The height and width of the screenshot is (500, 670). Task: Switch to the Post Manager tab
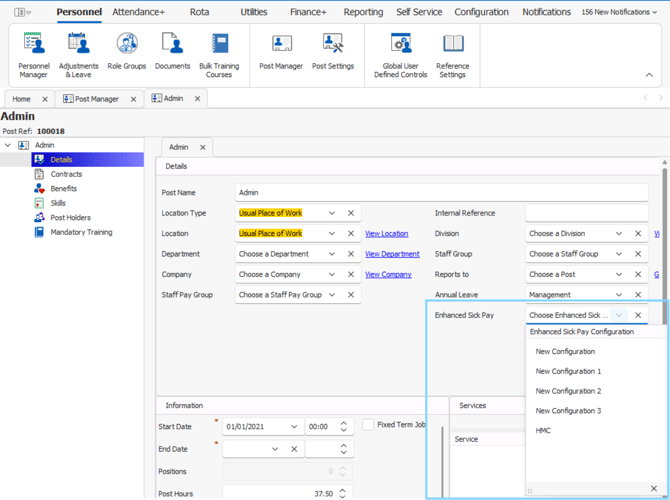coord(96,99)
